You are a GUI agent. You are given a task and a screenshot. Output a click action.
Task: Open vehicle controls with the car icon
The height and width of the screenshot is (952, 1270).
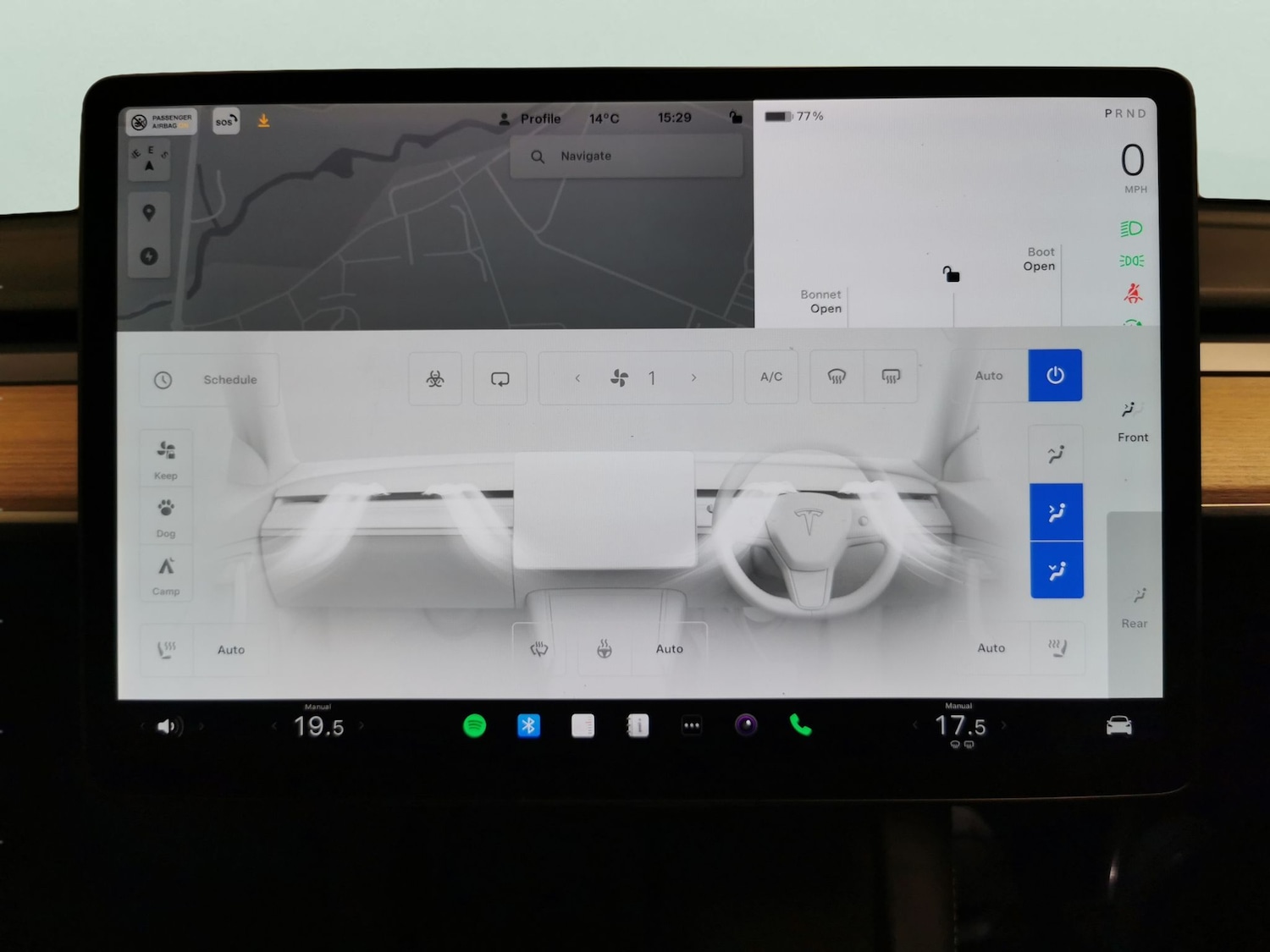[1118, 725]
